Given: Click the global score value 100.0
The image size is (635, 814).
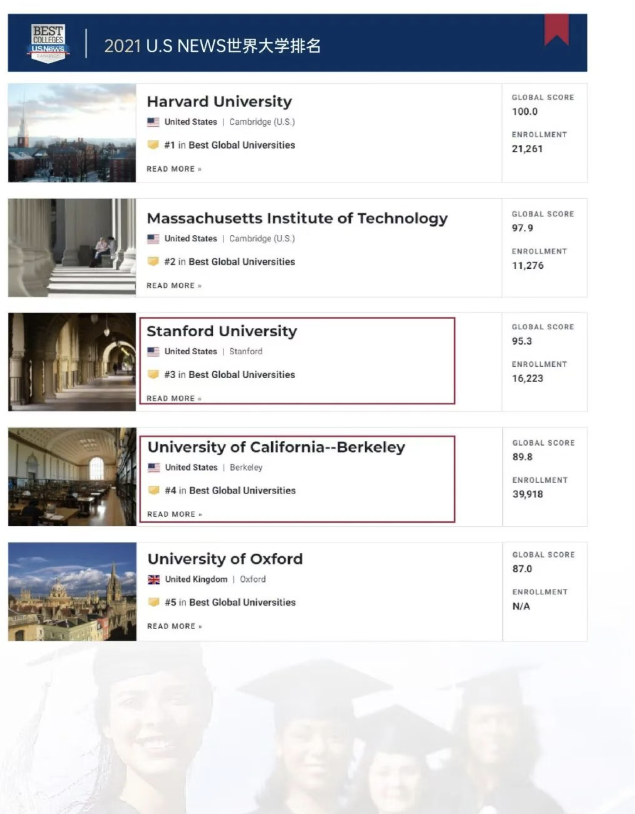Looking at the screenshot, I should (524, 112).
